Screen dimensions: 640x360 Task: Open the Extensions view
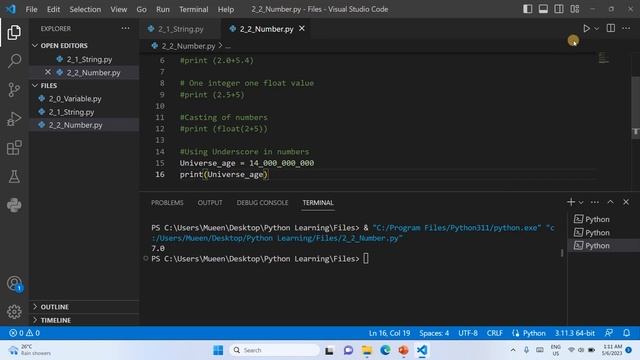click(14, 148)
